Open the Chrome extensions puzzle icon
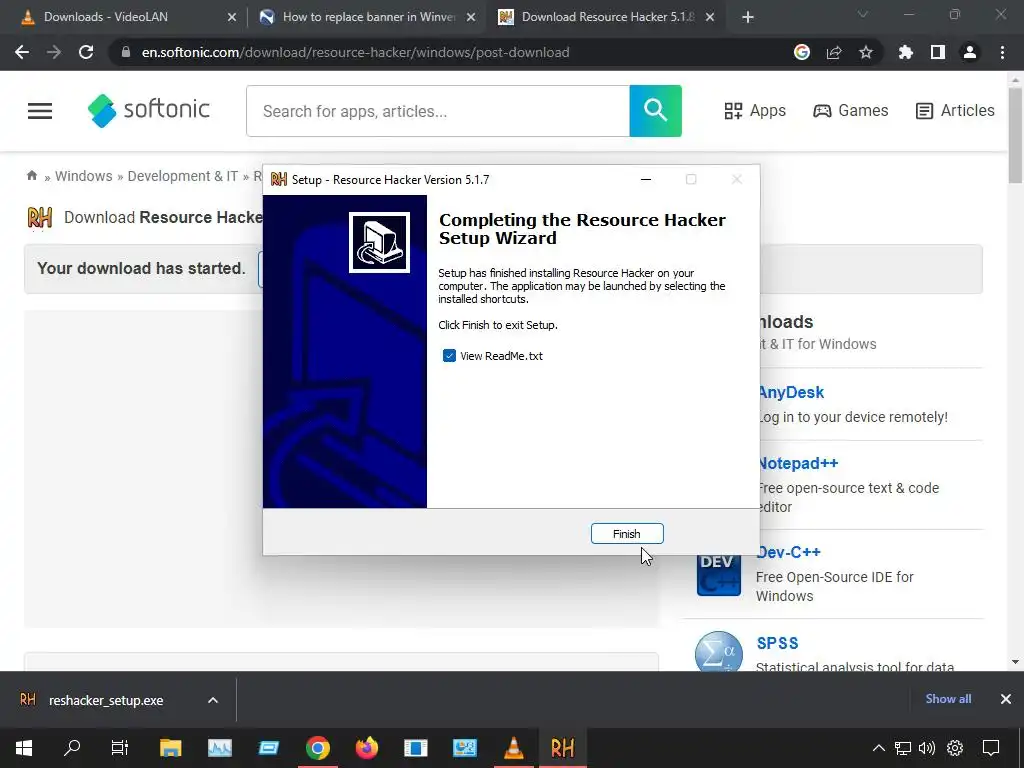The width and height of the screenshot is (1024, 768). pos(906,52)
